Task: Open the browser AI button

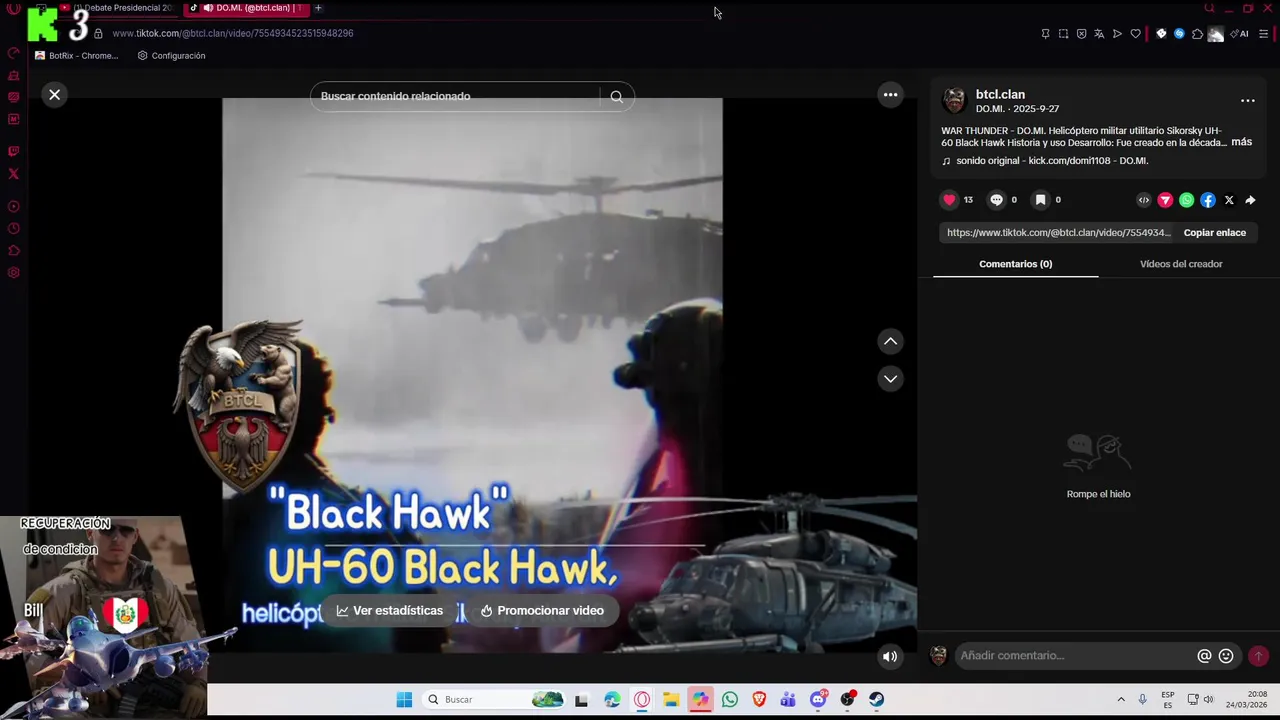Action: pyautogui.click(x=1241, y=34)
